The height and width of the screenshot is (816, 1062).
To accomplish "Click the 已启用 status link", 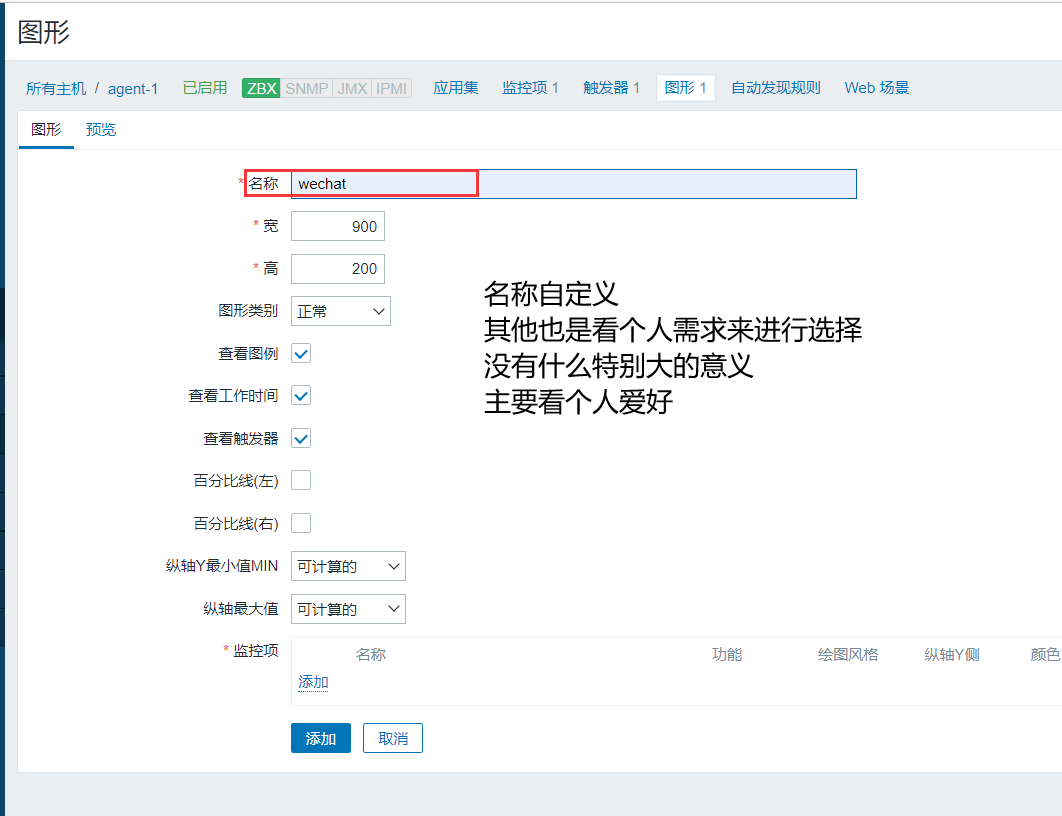I will pos(205,88).
